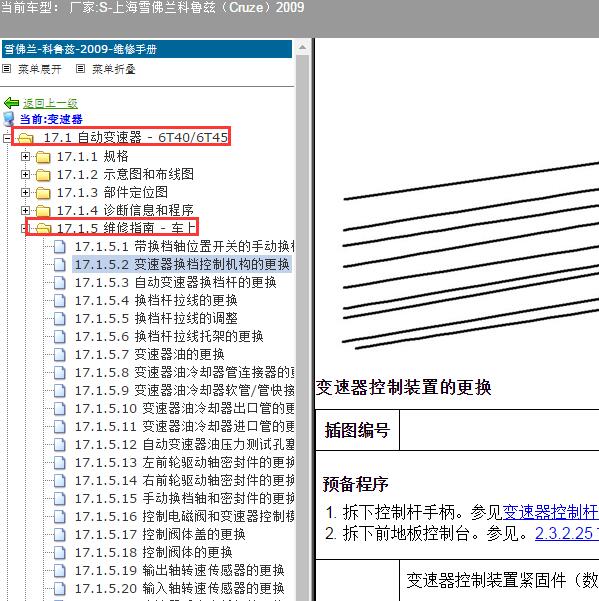
Task: Click document icon of item 17.1.5.4
Action: pyautogui.click(x=59, y=300)
